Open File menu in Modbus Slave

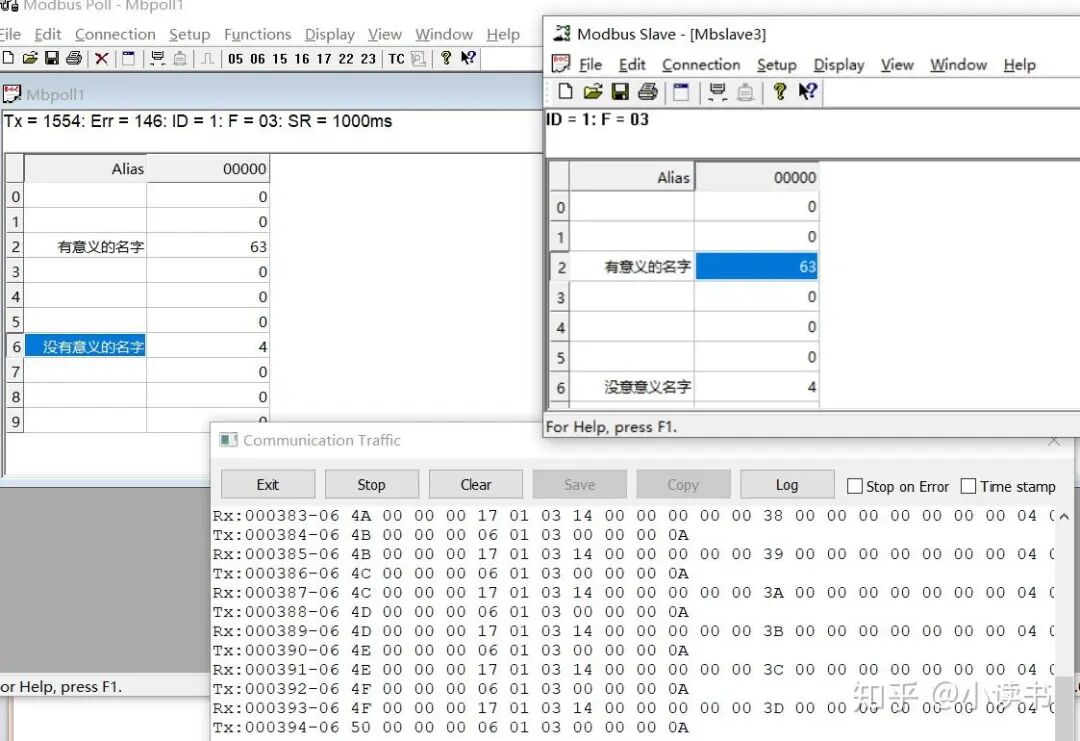coord(590,65)
